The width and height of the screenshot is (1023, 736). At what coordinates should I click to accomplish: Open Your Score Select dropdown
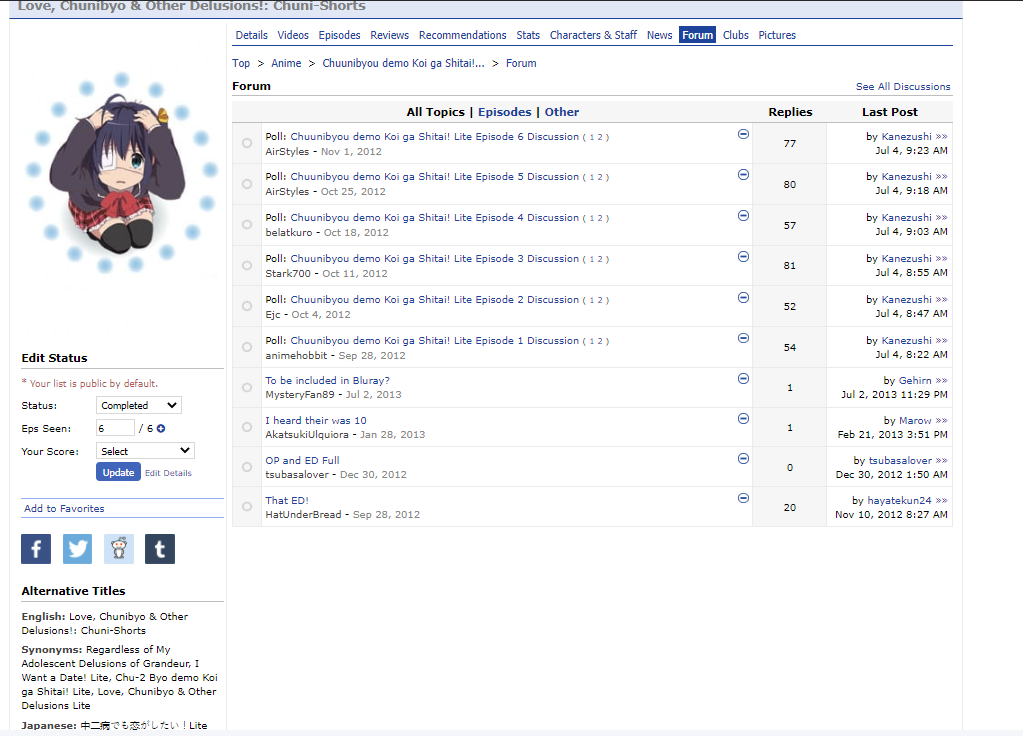point(145,451)
